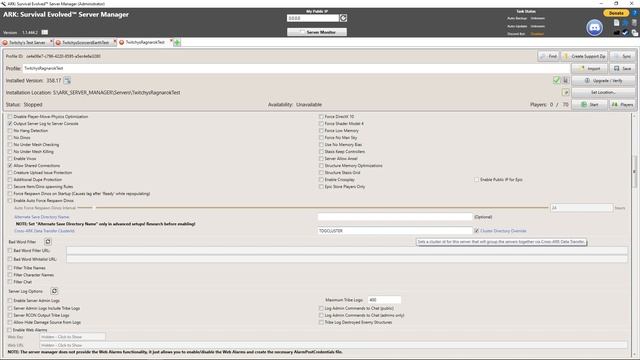Open the Server Monitor

pos(317,32)
